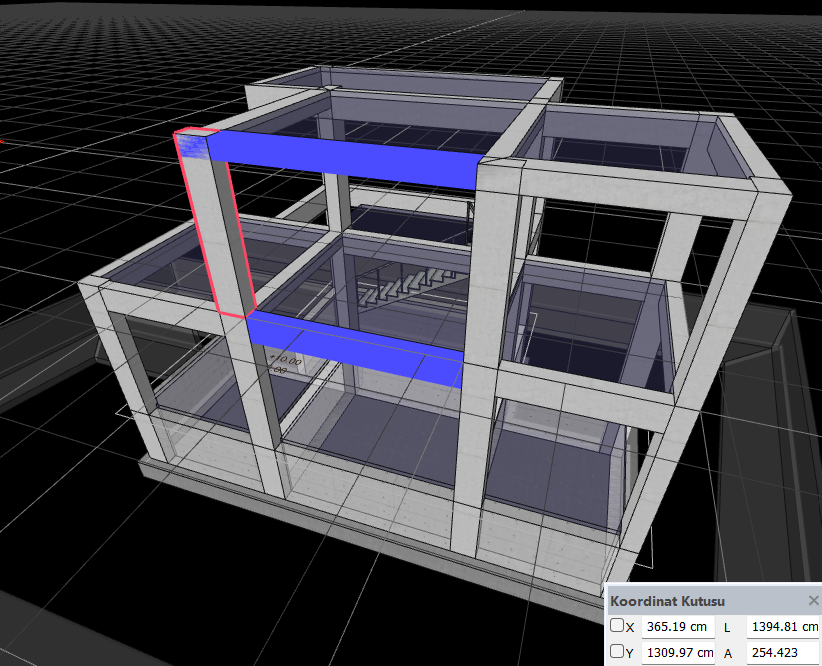
Task: Click the small red marker at left edge
Action: 2,141
